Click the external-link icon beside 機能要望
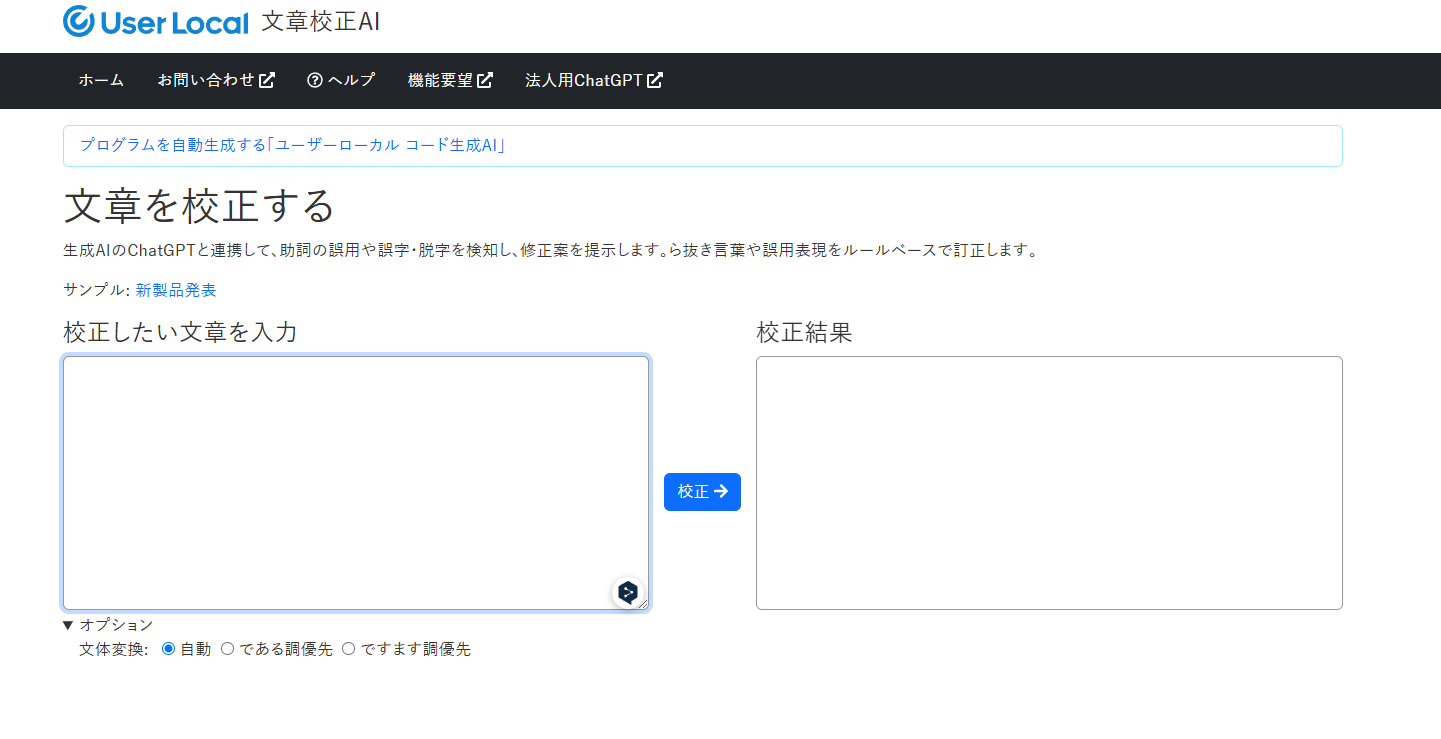The height and width of the screenshot is (739, 1441). pos(486,80)
